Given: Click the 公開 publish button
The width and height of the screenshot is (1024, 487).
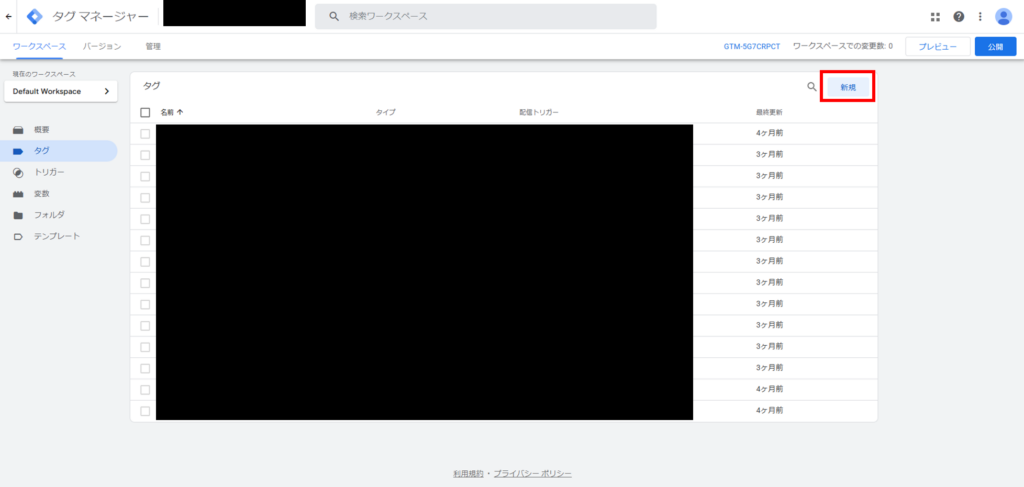Looking at the screenshot, I should tap(995, 47).
